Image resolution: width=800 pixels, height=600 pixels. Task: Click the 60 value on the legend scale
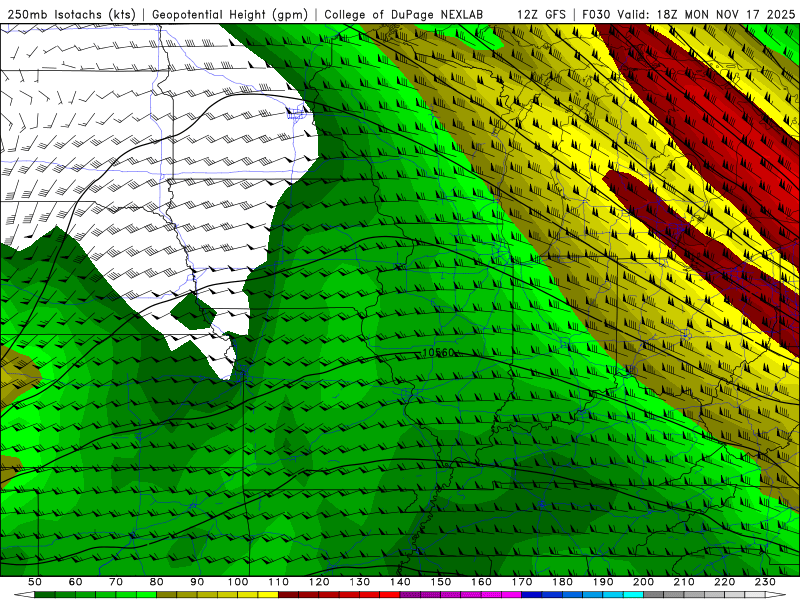click(x=75, y=582)
